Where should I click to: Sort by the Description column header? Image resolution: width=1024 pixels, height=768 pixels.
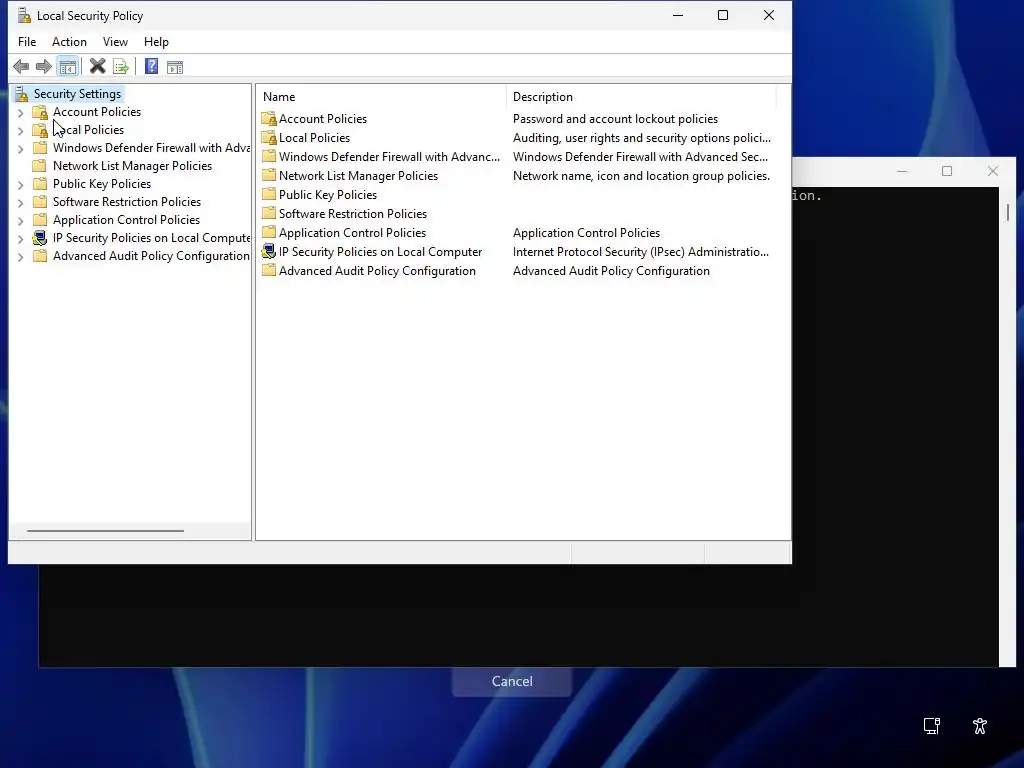[x=641, y=97]
